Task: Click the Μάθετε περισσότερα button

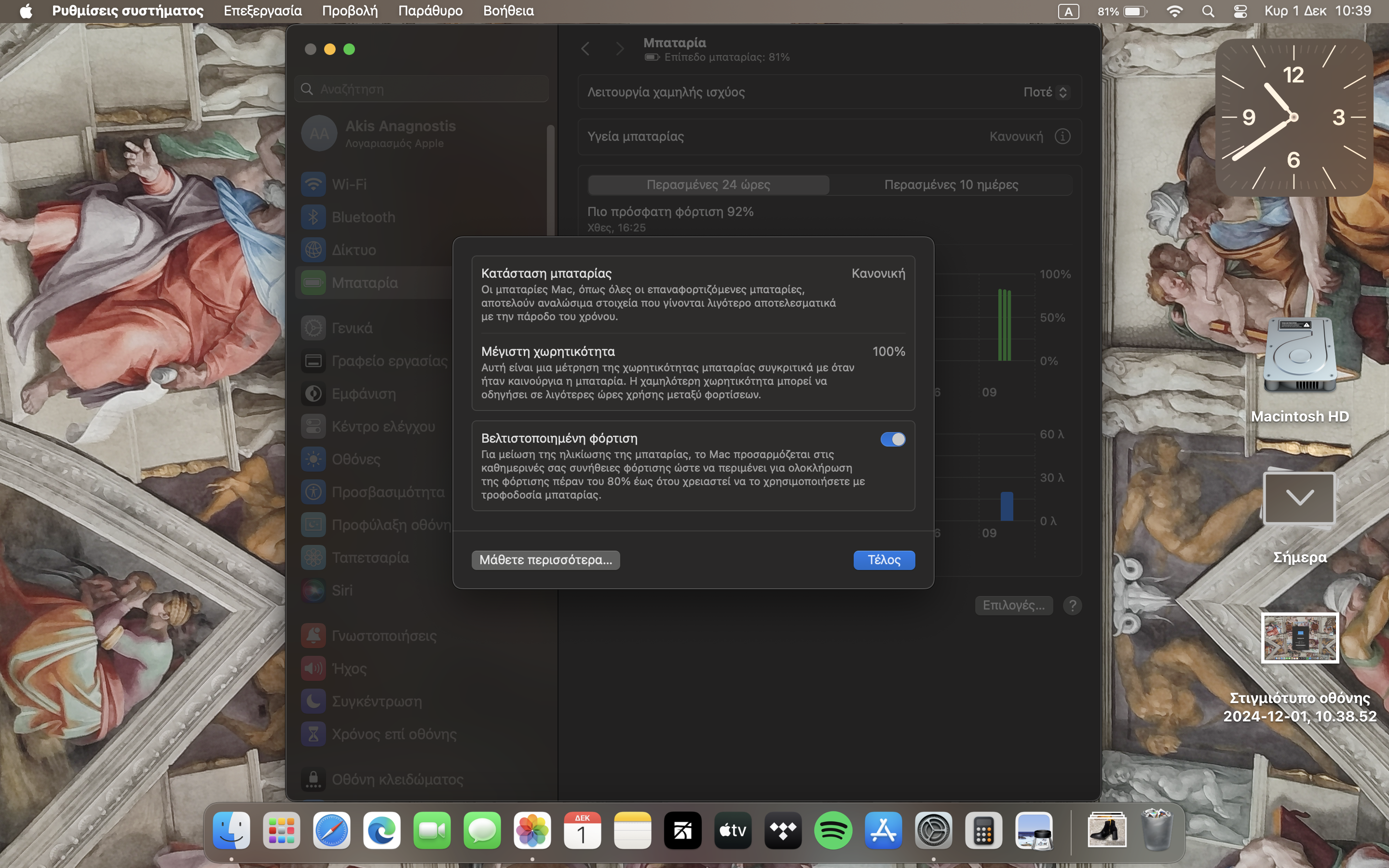Action: [x=545, y=560]
